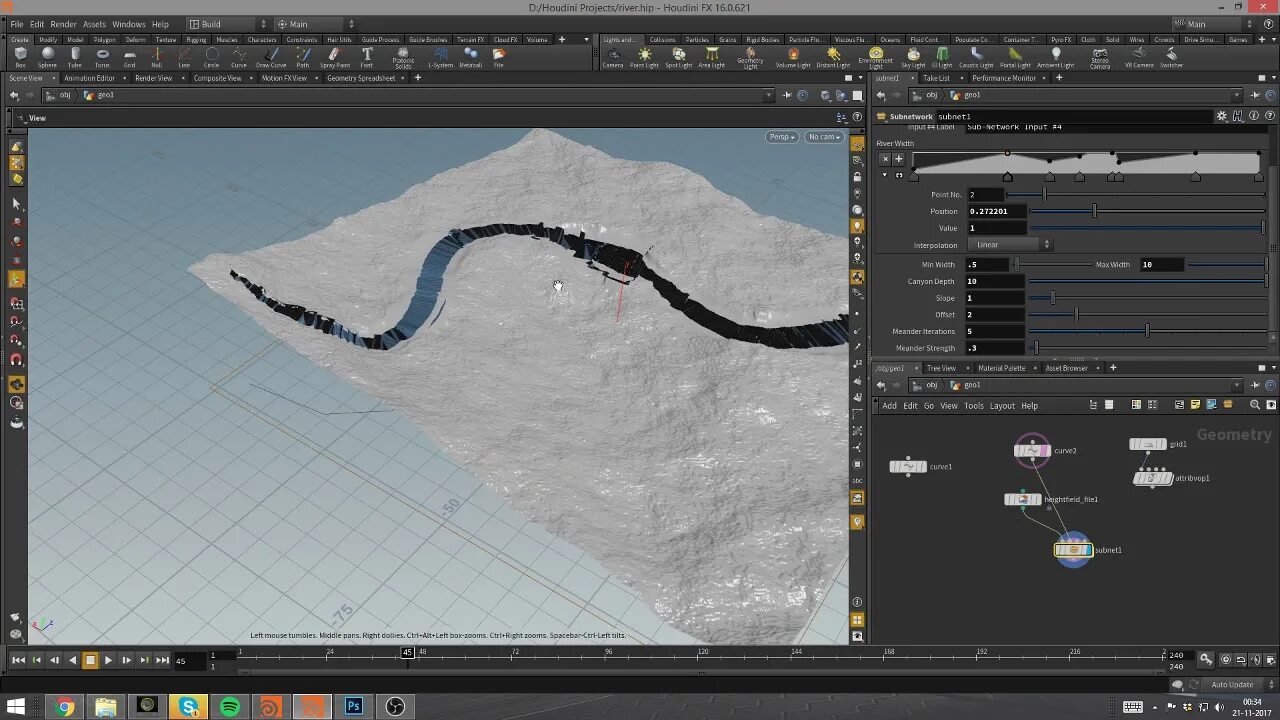Jump to the first frame on playbar
Image resolution: width=1280 pixels, height=720 pixels.
18,660
